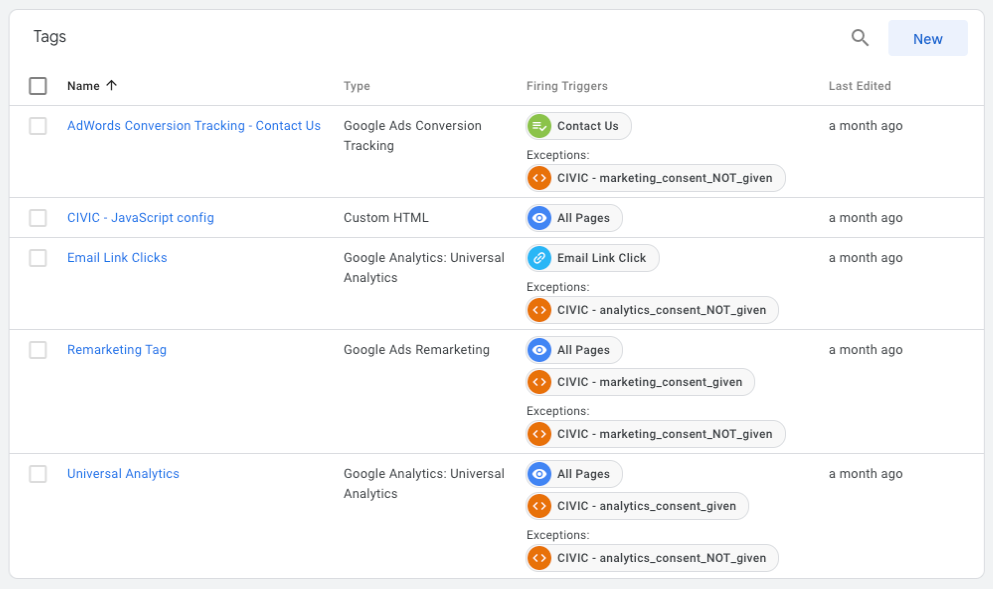Click the sort arrow beside Name
Image resolution: width=993 pixels, height=589 pixels.
pos(111,86)
